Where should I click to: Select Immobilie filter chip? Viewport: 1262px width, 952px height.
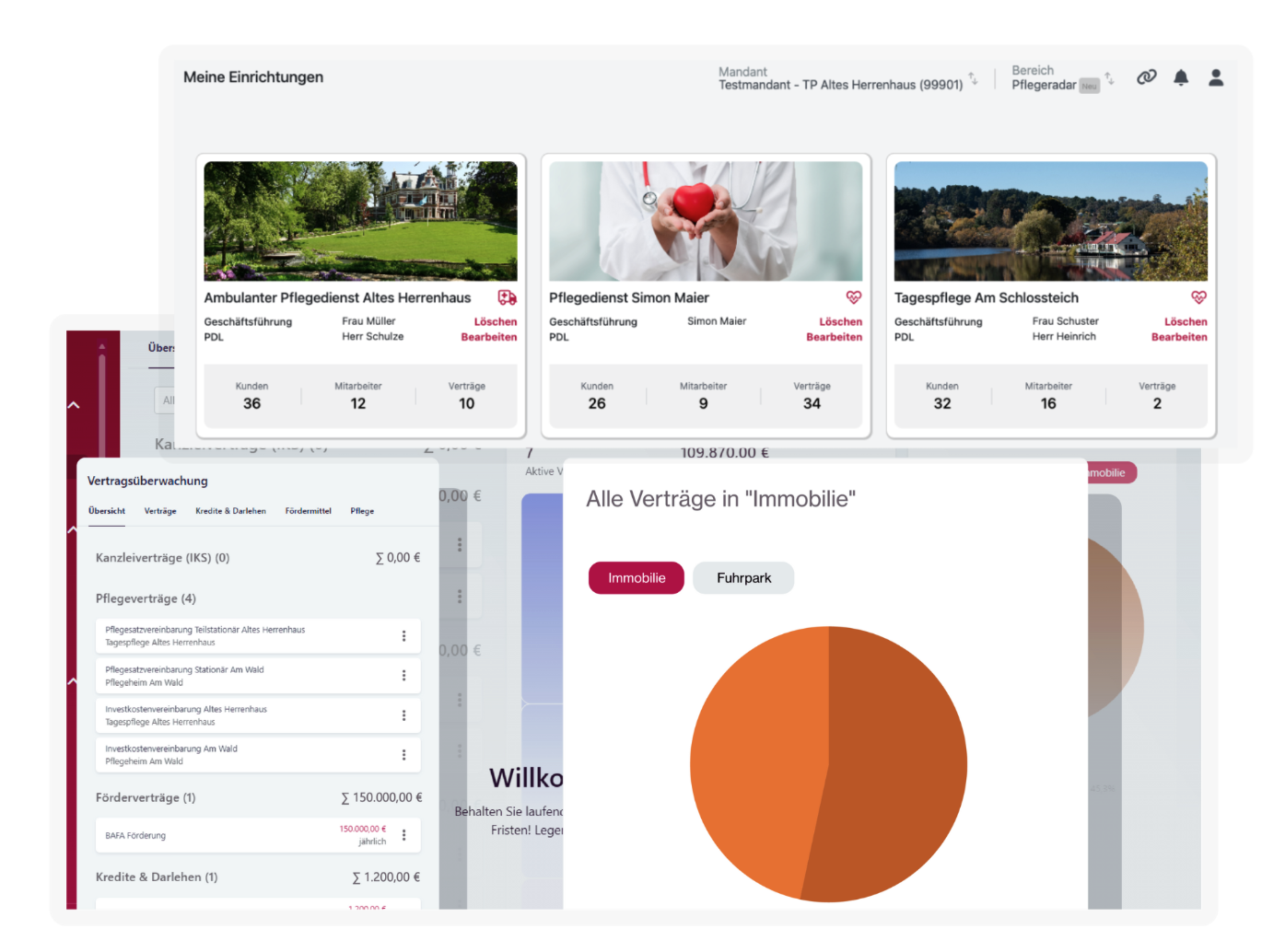pos(637,578)
